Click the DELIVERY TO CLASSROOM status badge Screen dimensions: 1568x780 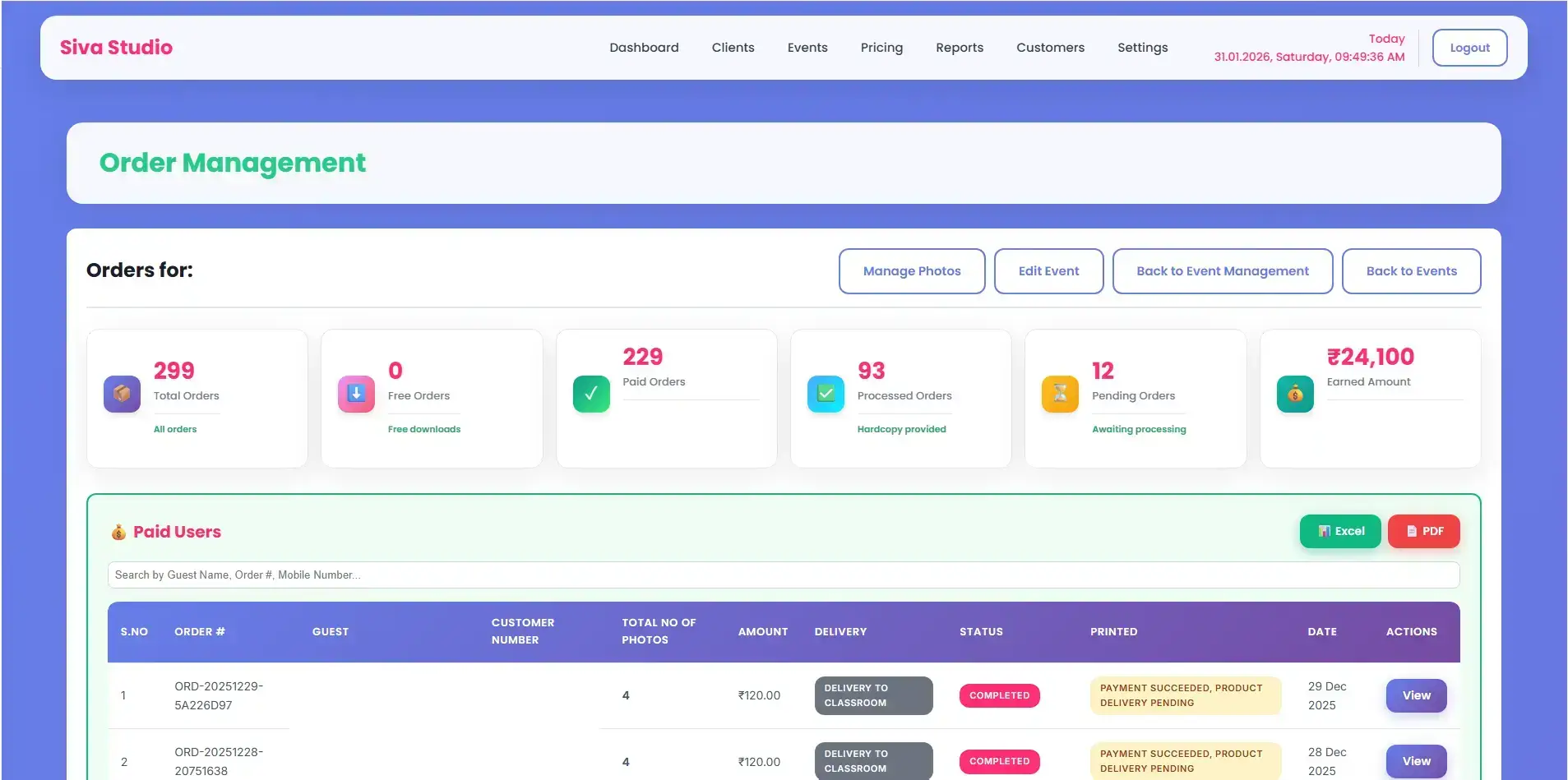pyautogui.click(x=872, y=695)
